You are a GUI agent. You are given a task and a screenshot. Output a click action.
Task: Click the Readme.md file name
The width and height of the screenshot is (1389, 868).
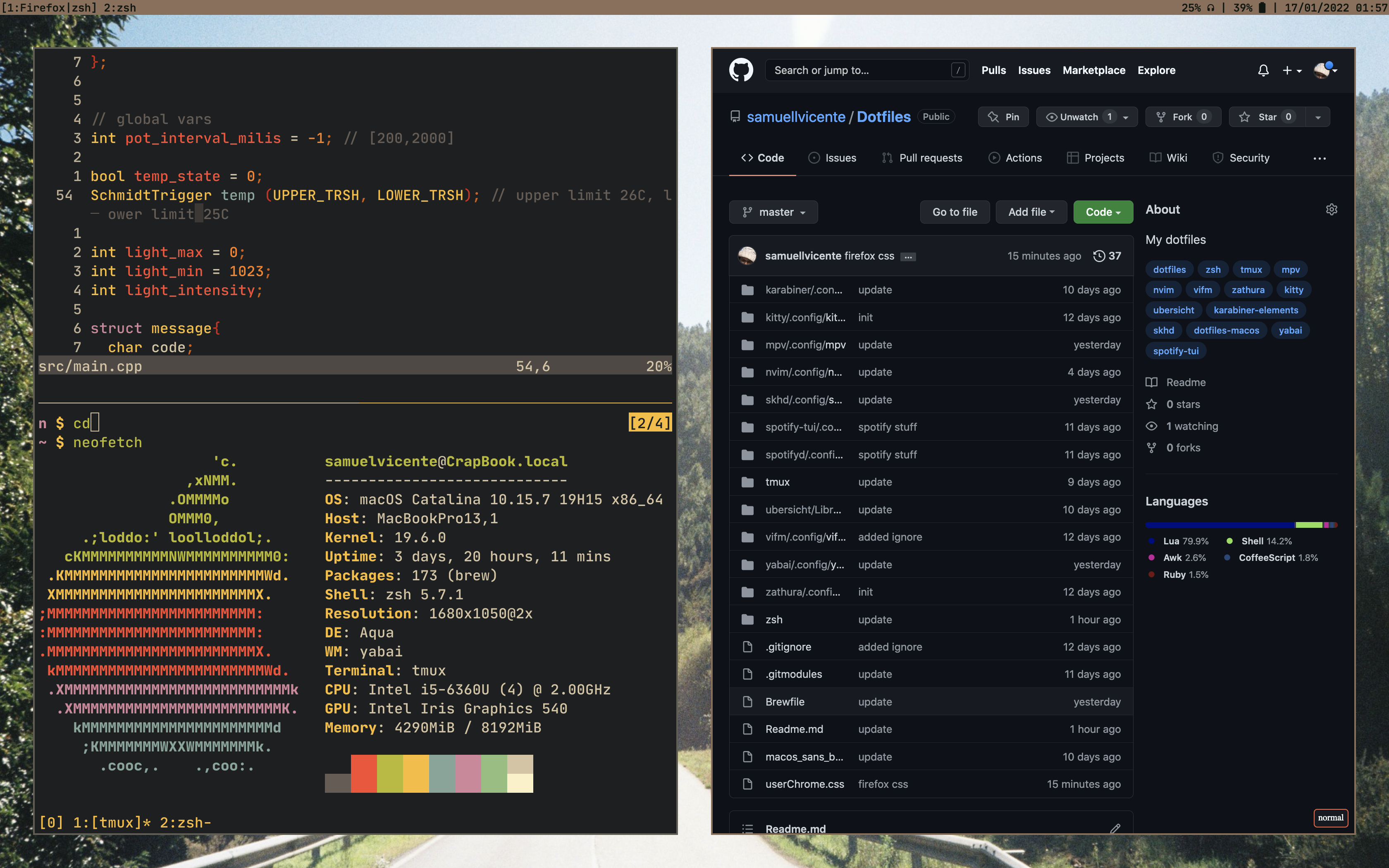[x=794, y=729]
